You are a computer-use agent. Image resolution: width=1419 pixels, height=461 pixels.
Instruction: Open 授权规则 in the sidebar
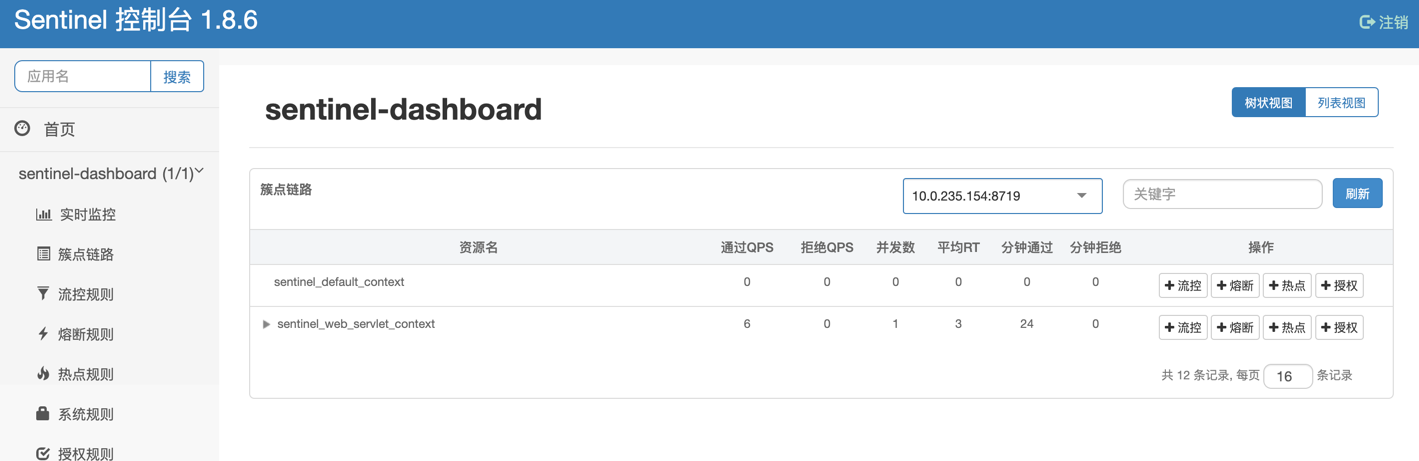(x=86, y=453)
